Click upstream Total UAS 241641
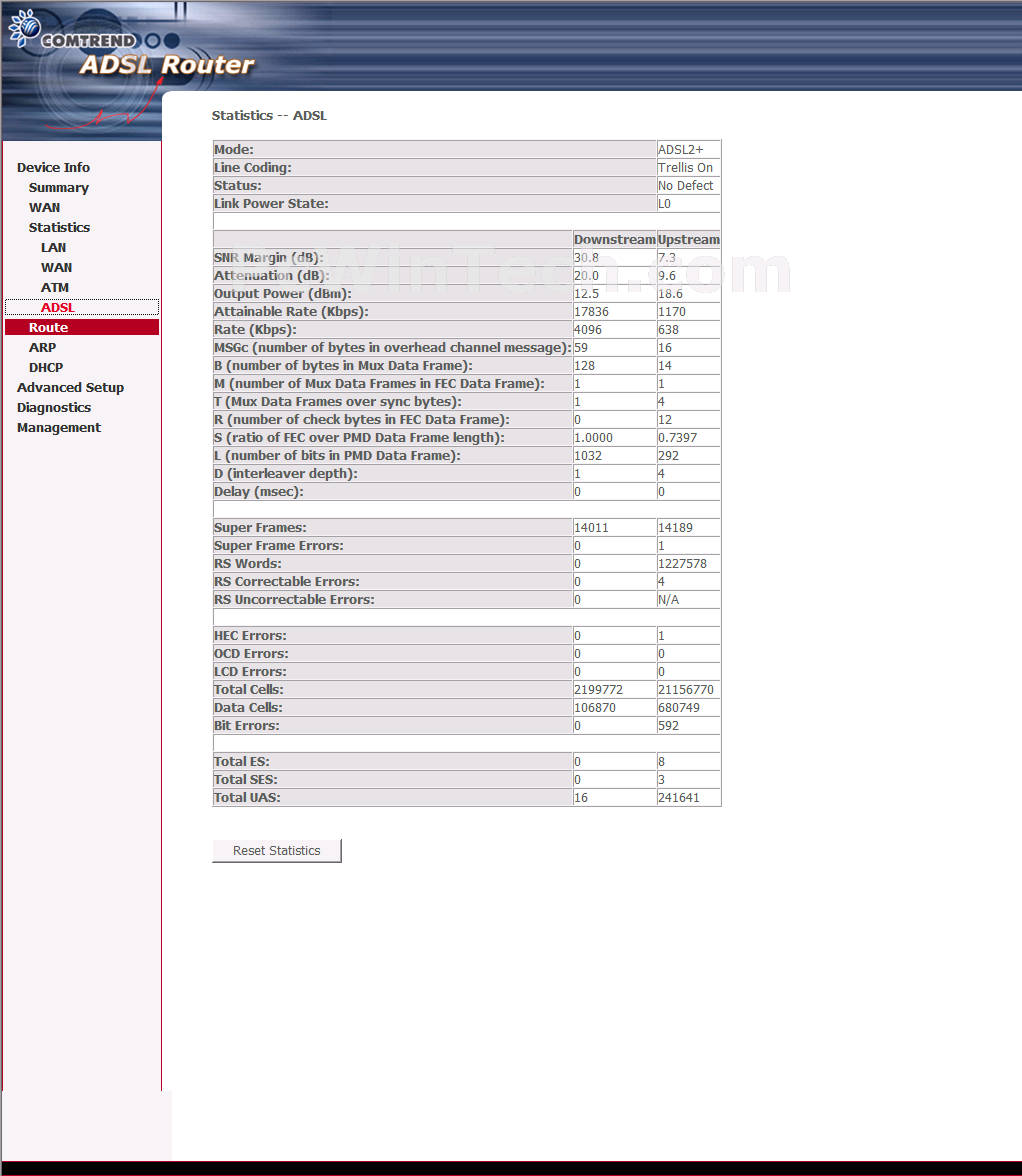This screenshot has width=1022, height=1176. pos(679,797)
